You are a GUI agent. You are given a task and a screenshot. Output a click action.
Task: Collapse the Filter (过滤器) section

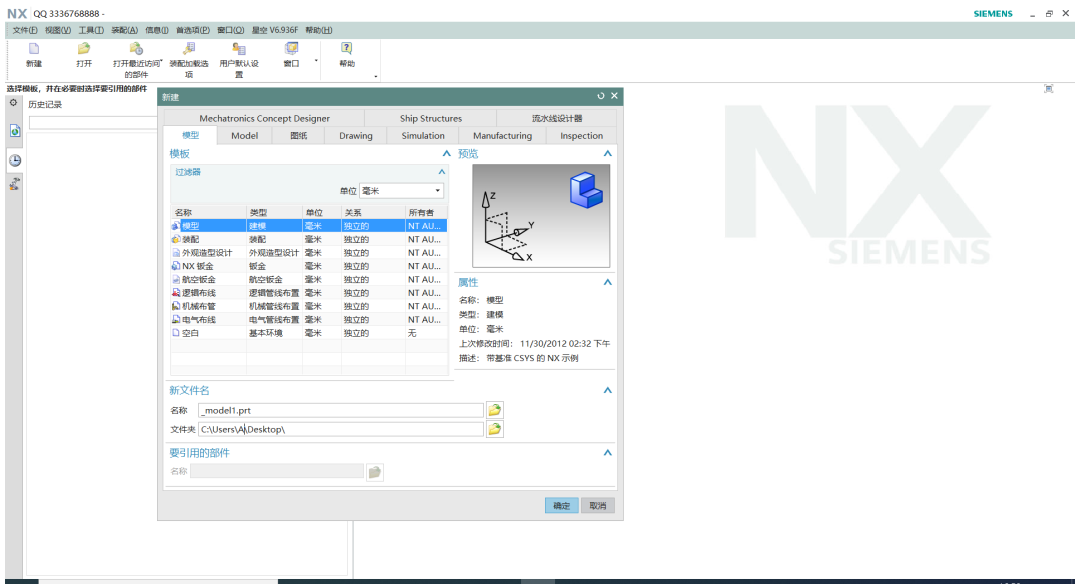442,172
